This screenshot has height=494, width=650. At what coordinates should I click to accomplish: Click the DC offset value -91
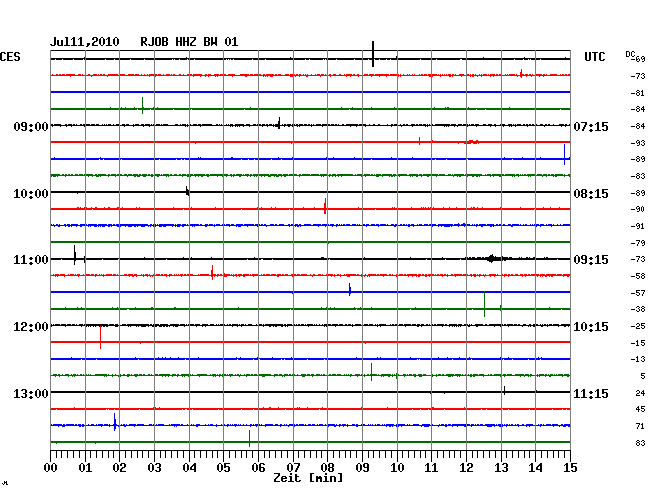tap(638, 226)
